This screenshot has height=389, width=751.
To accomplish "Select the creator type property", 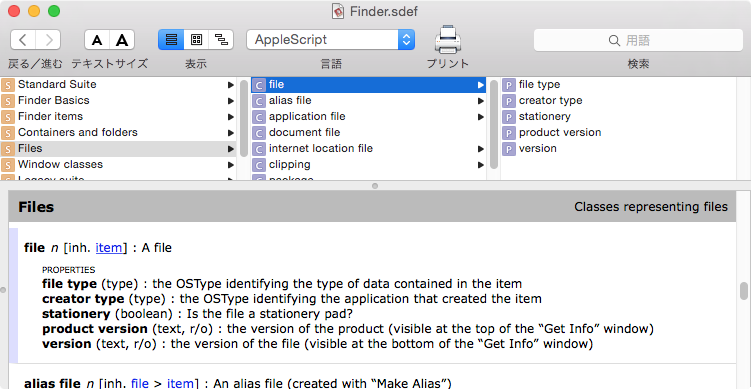I will [x=618, y=101].
